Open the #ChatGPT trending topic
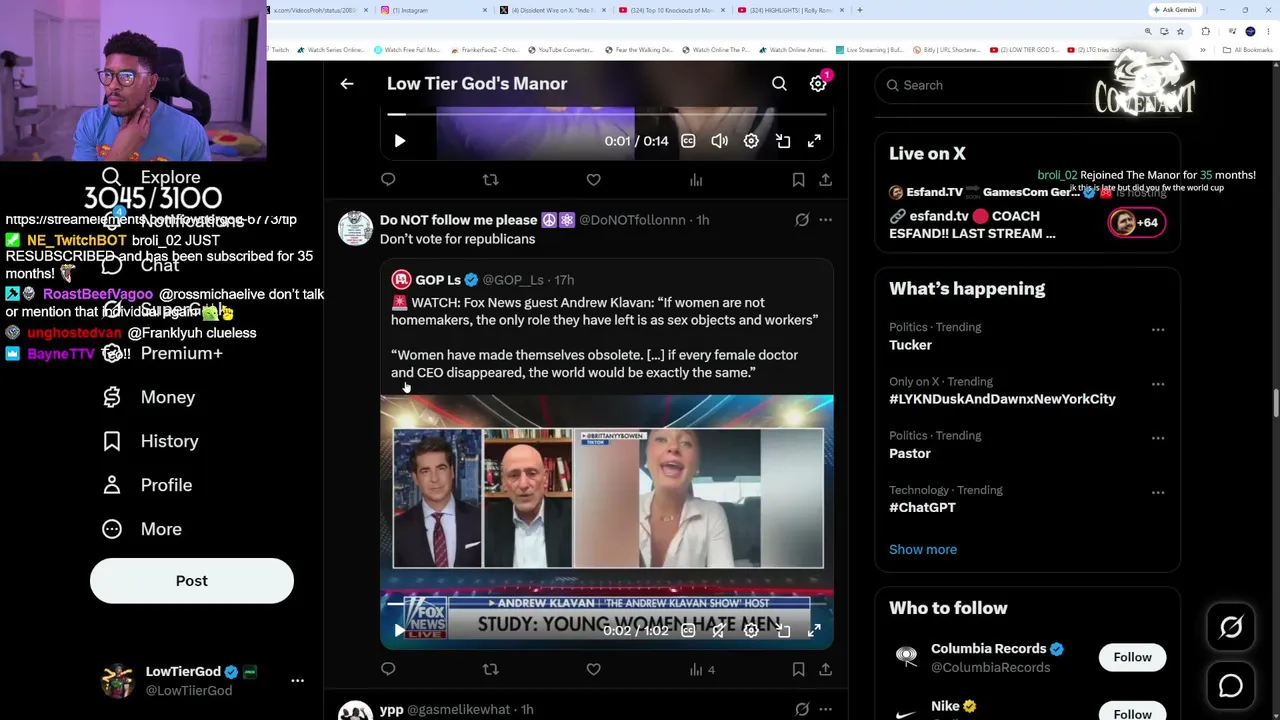This screenshot has height=720, width=1280. (922, 508)
